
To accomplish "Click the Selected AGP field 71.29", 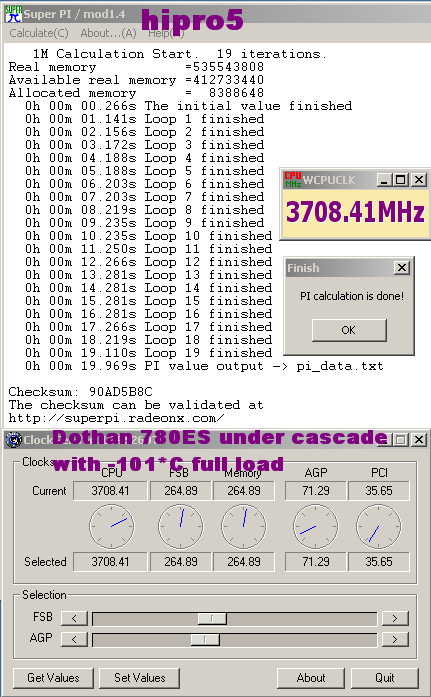I will [x=315, y=562].
